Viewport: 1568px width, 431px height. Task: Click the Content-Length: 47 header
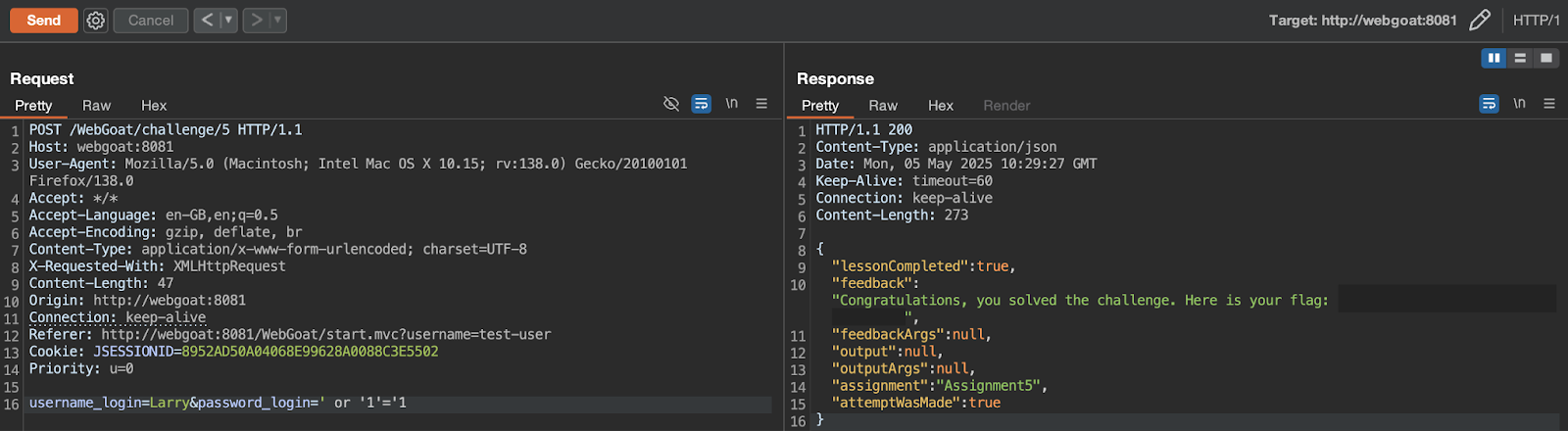[x=101, y=283]
